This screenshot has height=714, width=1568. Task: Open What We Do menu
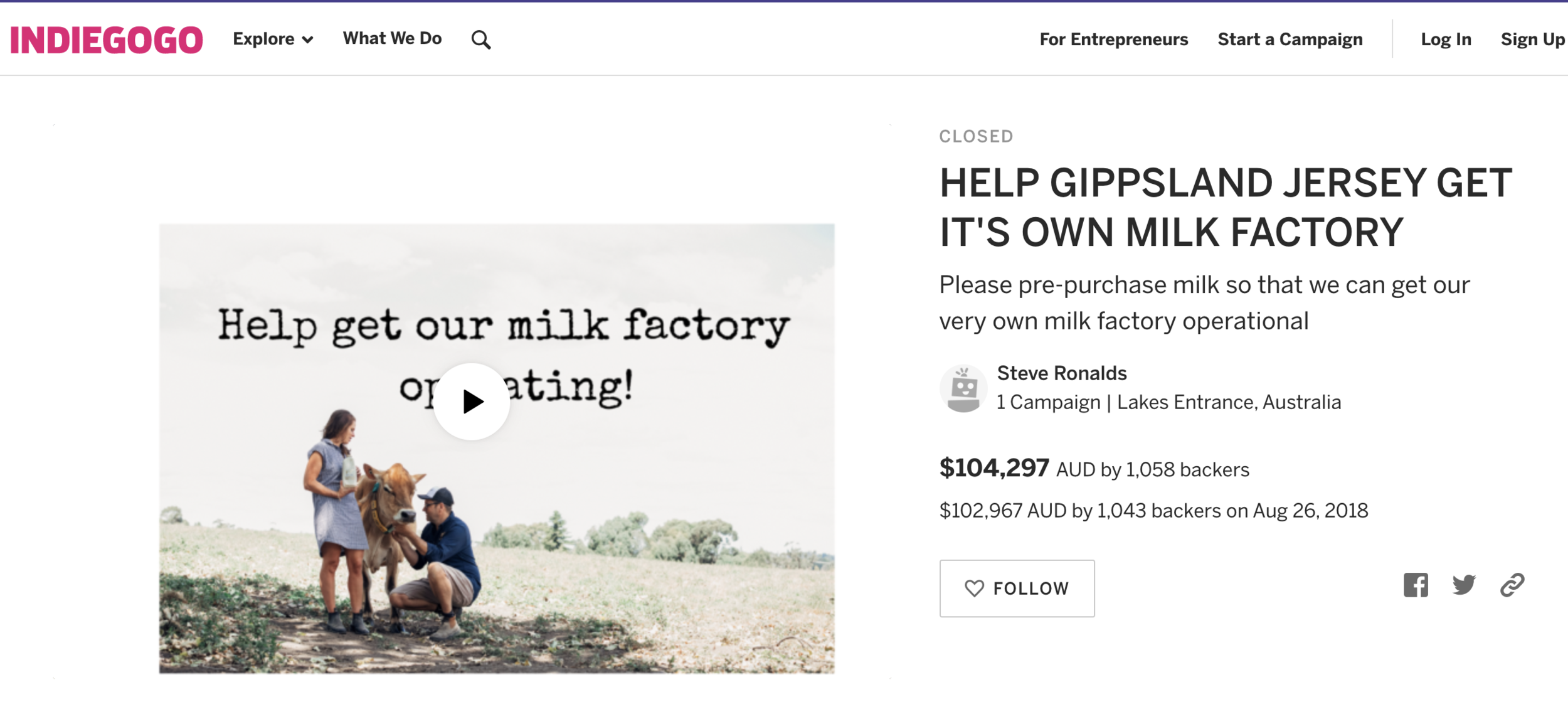392,39
